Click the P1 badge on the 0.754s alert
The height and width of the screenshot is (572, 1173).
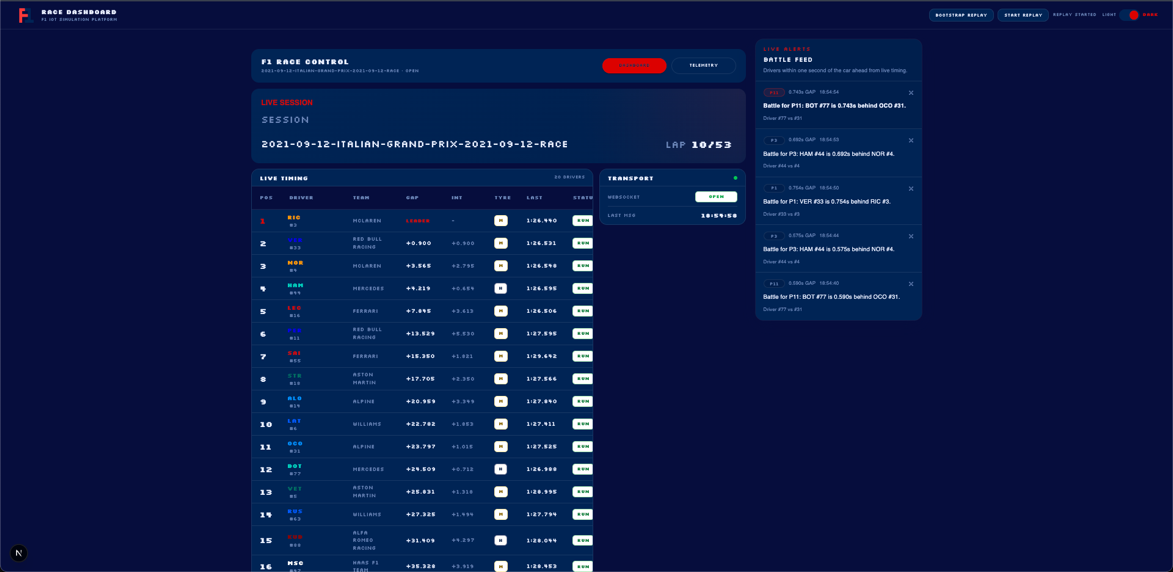(774, 188)
